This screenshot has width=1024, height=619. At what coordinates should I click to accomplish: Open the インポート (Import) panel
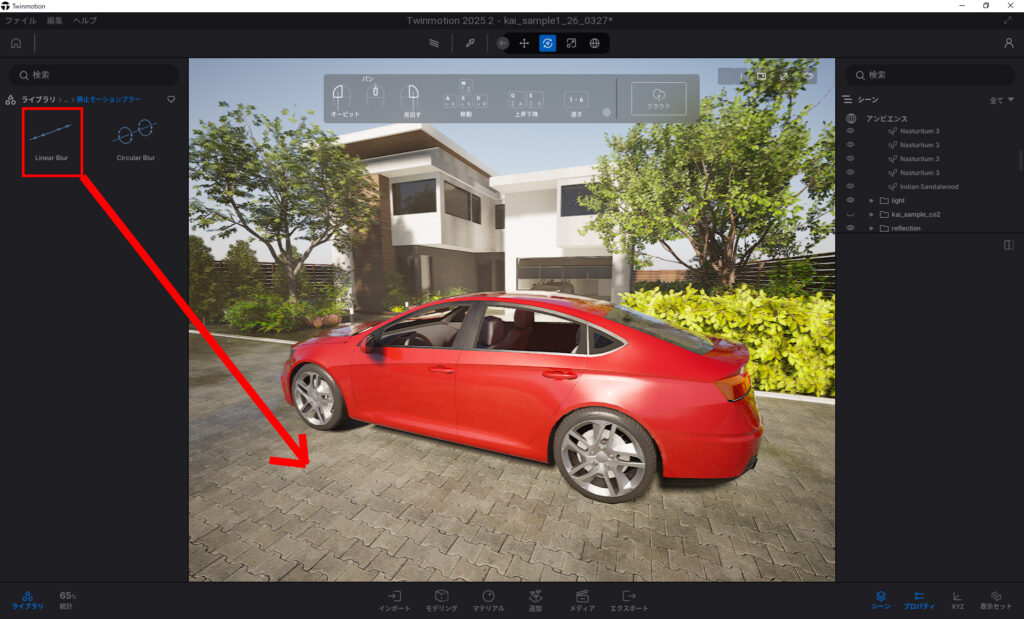[394, 600]
